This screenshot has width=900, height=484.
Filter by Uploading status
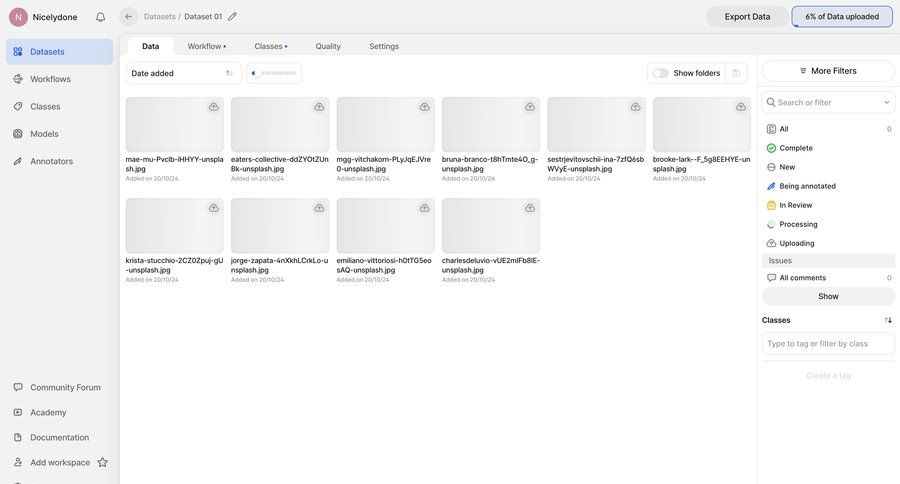[828, 243]
